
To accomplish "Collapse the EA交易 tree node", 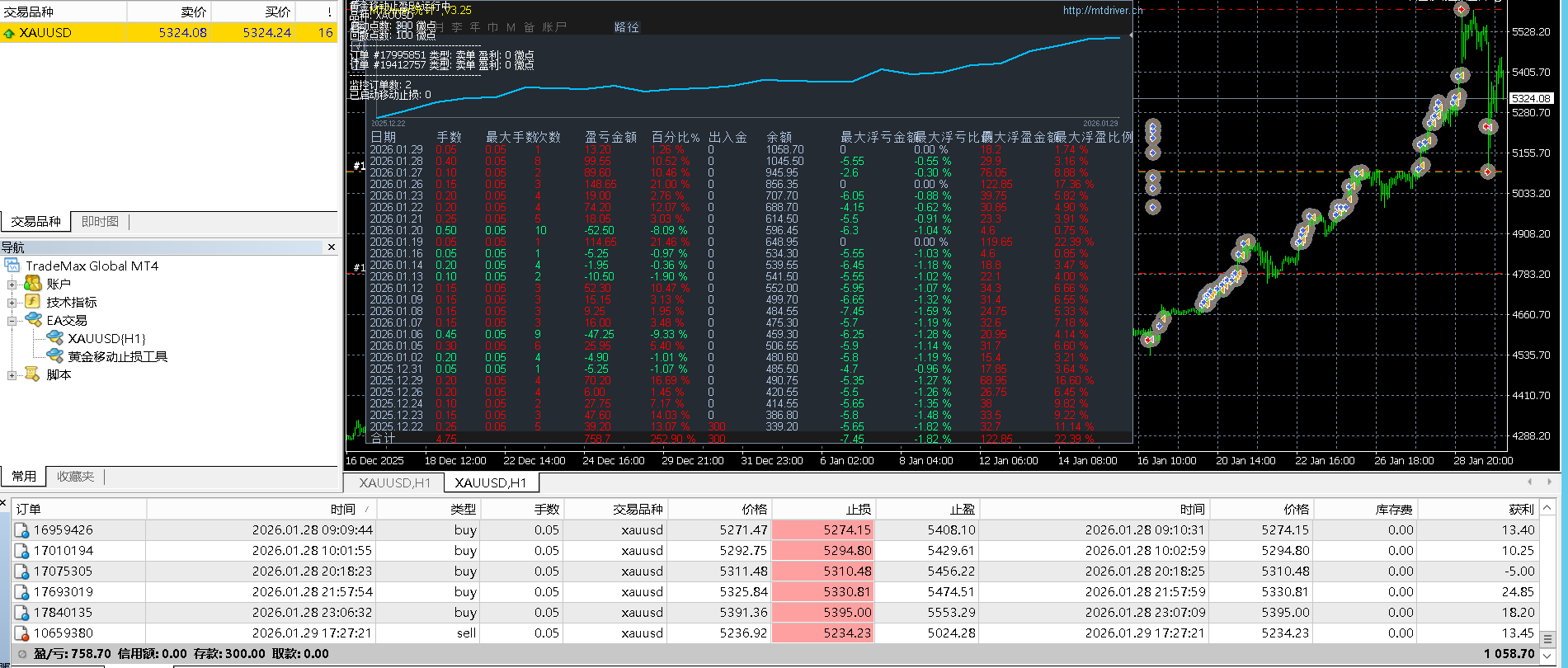I will pos(12,321).
